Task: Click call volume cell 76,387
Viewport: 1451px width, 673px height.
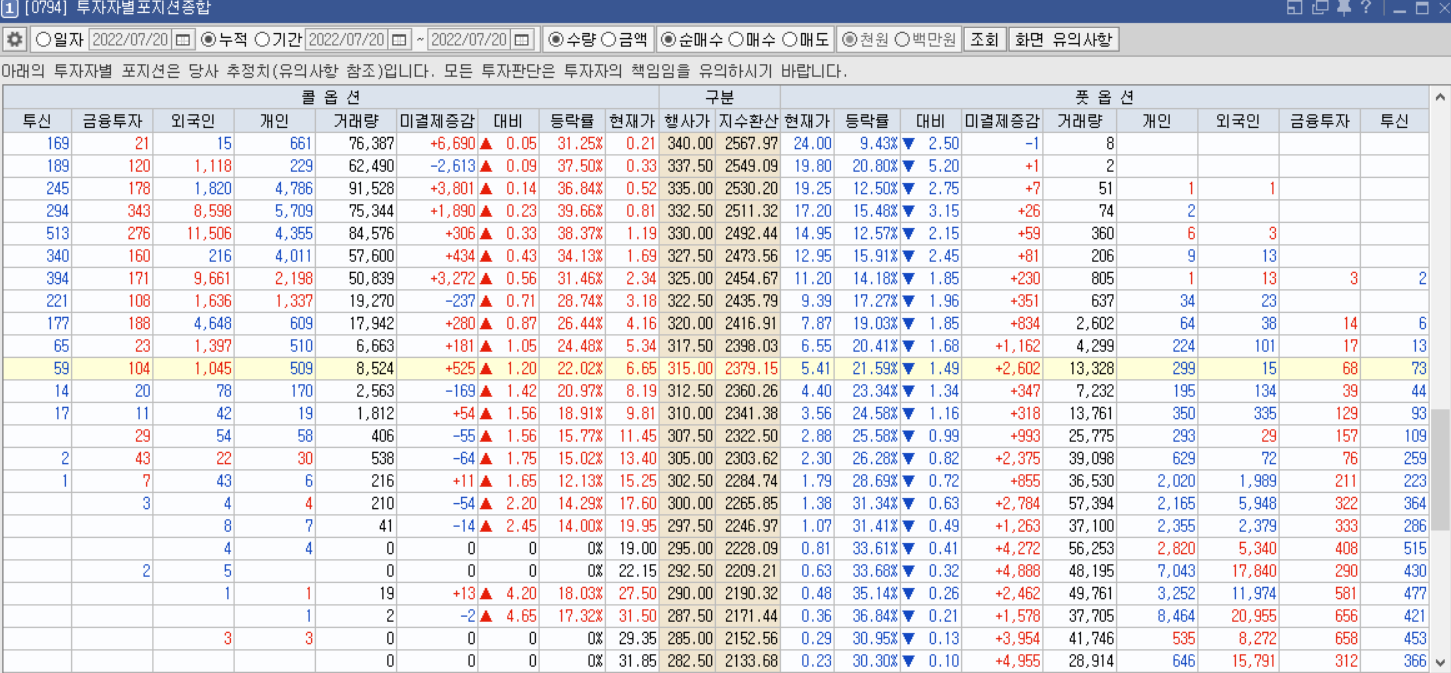Action: (356, 144)
